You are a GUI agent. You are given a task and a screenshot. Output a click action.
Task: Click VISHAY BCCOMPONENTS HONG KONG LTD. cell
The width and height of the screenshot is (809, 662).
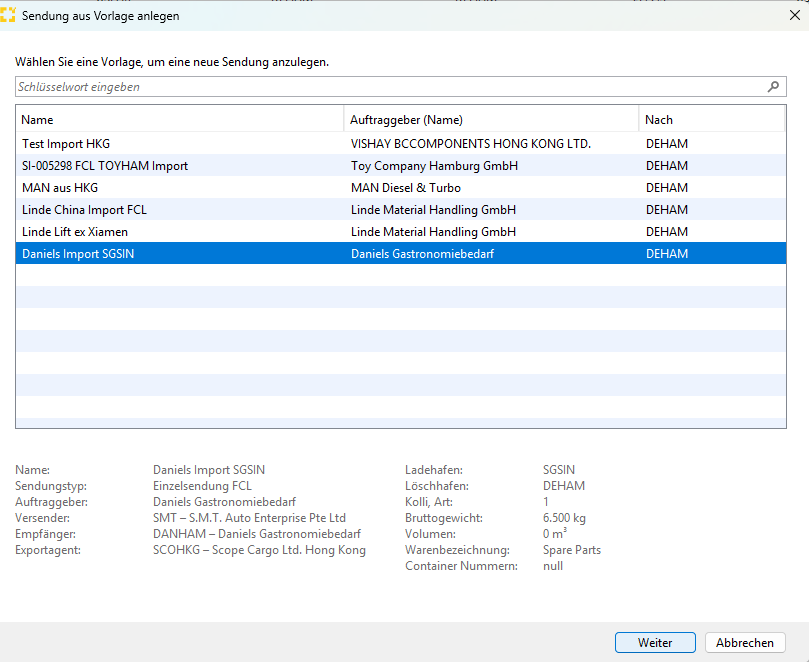tap(471, 144)
